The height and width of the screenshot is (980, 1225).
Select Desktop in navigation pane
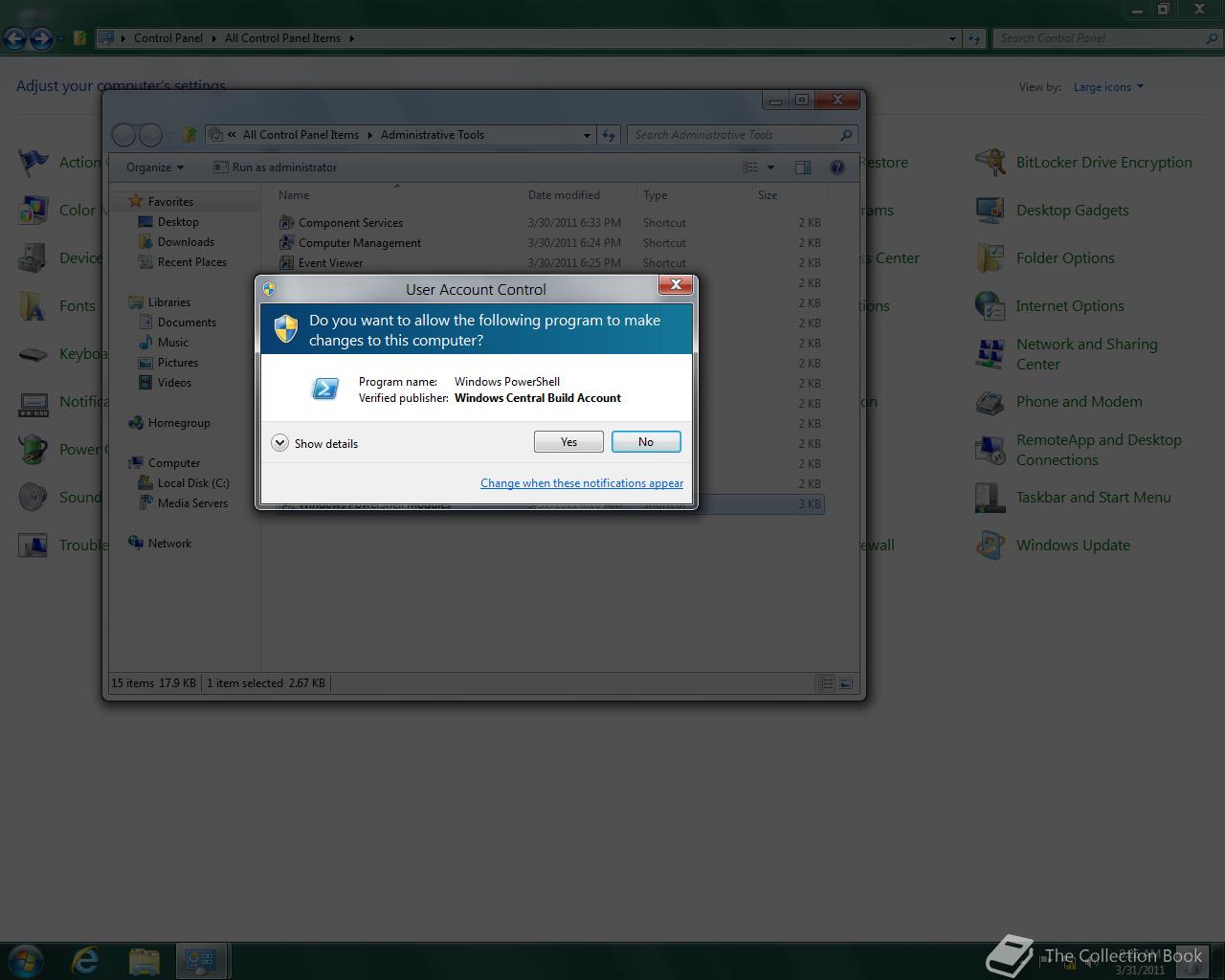(178, 222)
